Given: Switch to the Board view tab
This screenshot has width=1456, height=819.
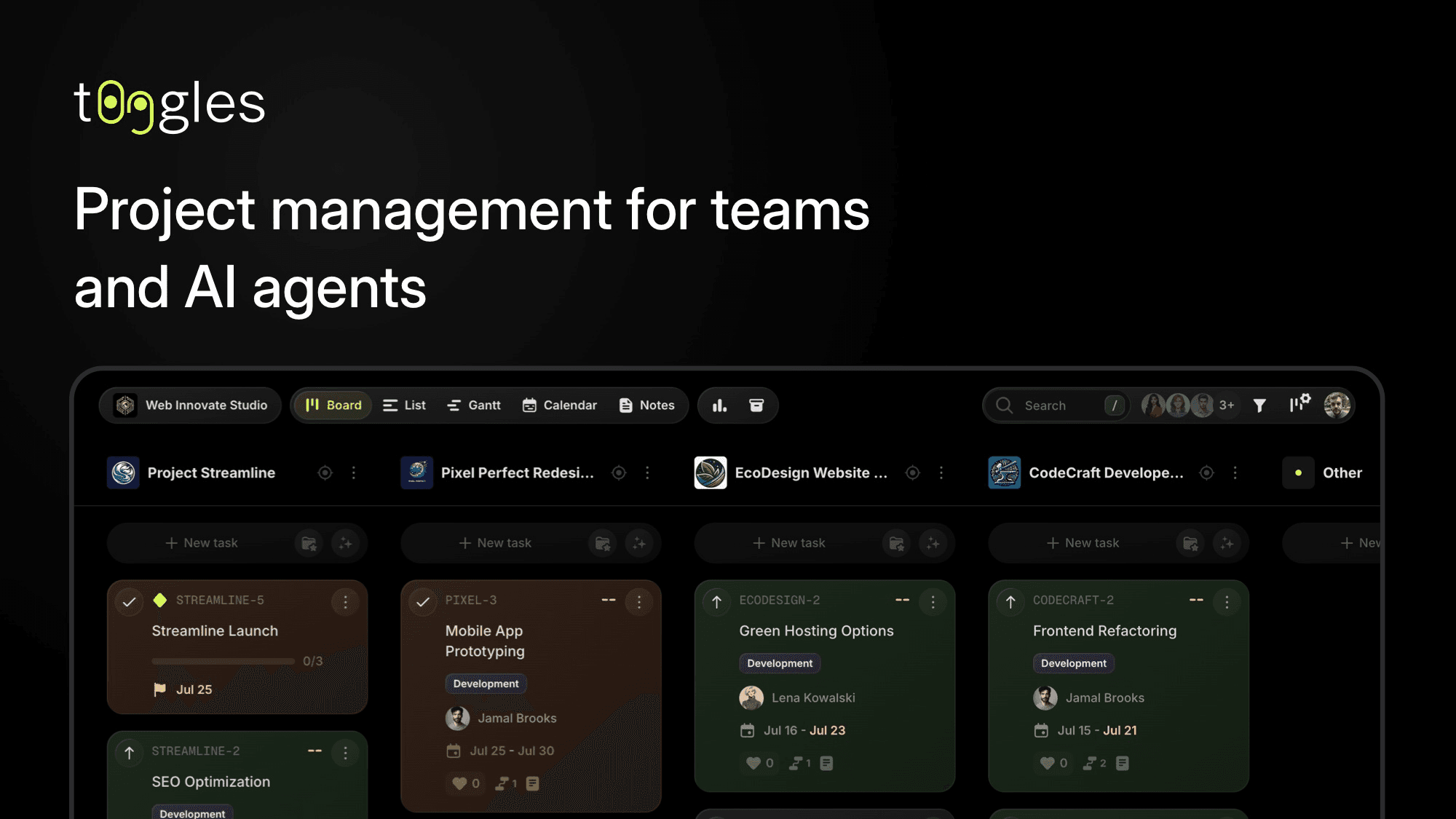Looking at the screenshot, I should tap(333, 405).
